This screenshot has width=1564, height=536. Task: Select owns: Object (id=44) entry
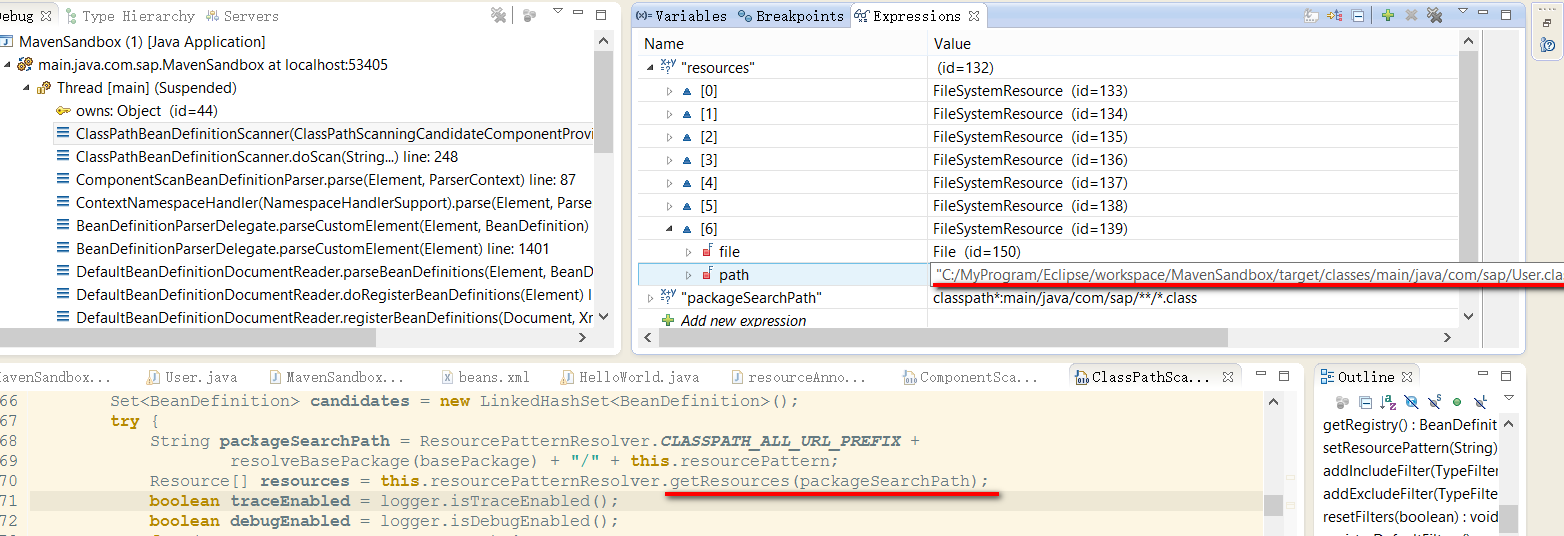[137, 110]
